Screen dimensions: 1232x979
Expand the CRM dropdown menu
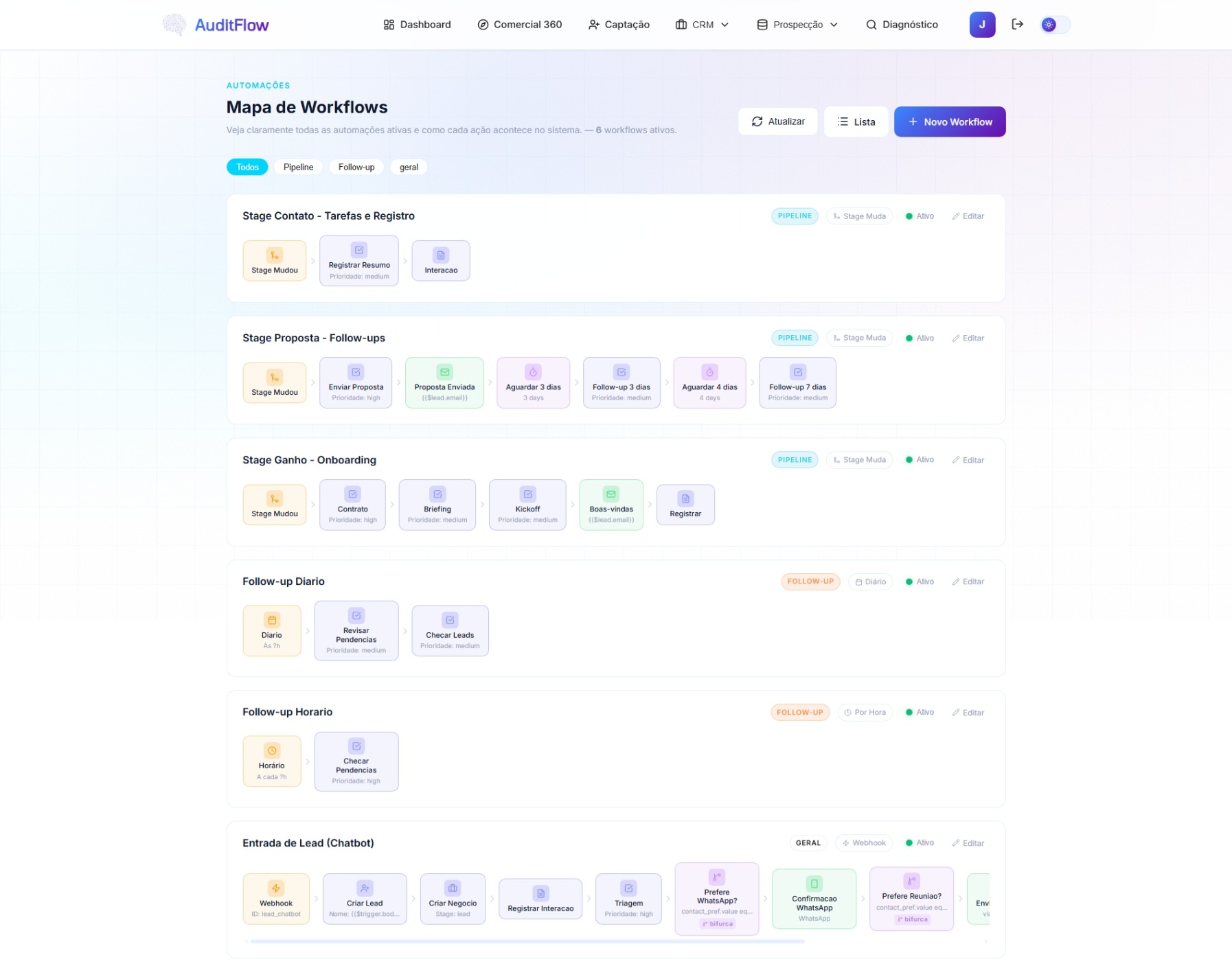[702, 25]
